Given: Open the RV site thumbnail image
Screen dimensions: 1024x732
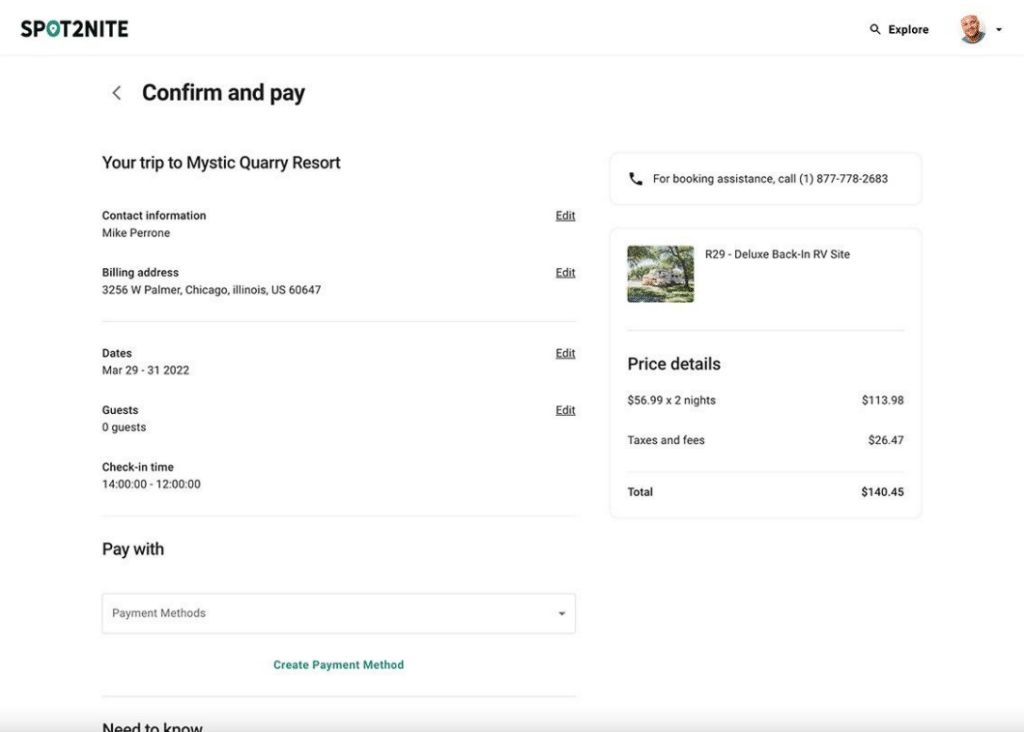Looking at the screenshot, I should click(x=660, y=274).
